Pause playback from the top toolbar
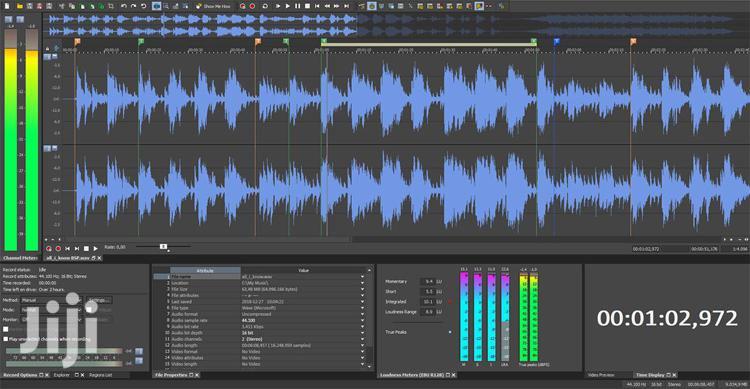750x389 pixels. pyautogui.click(x=298, y=6)
